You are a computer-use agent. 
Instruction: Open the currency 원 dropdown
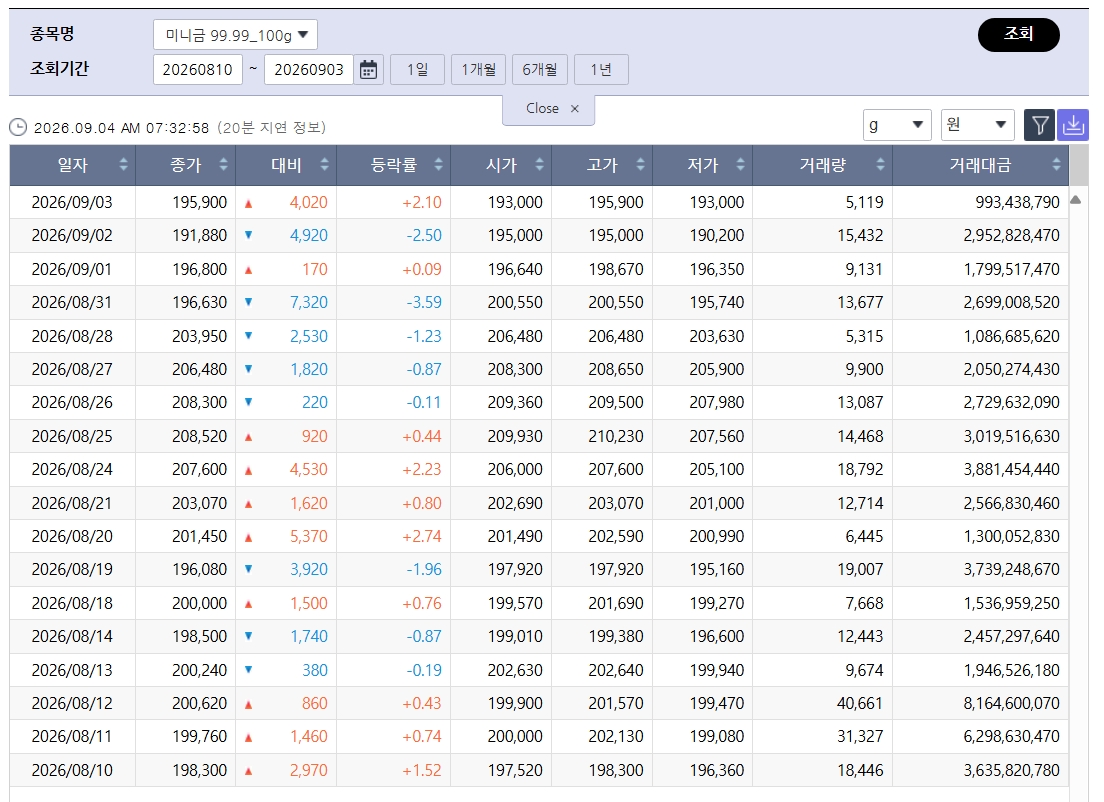[977, 125]
